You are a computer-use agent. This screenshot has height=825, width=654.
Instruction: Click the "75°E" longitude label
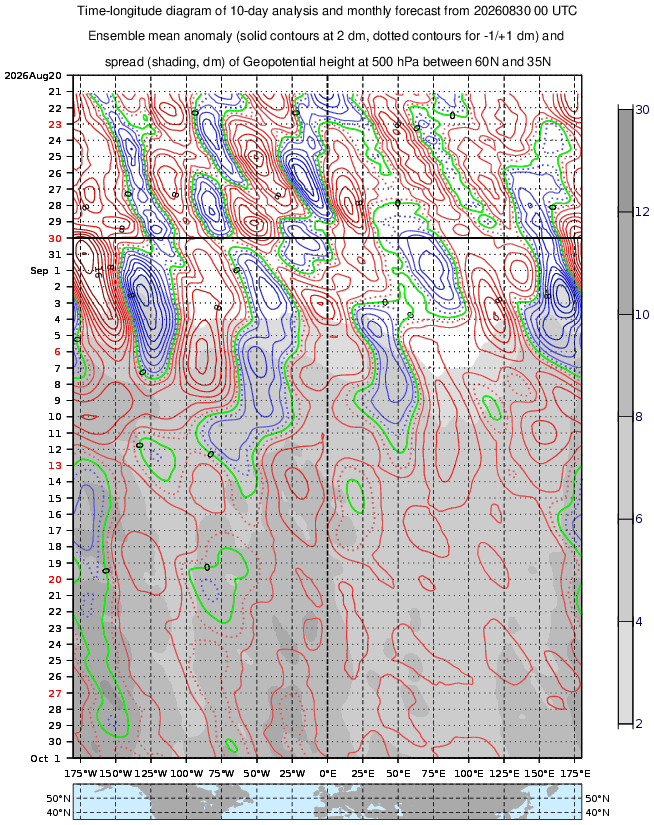[x=434, y=773]
